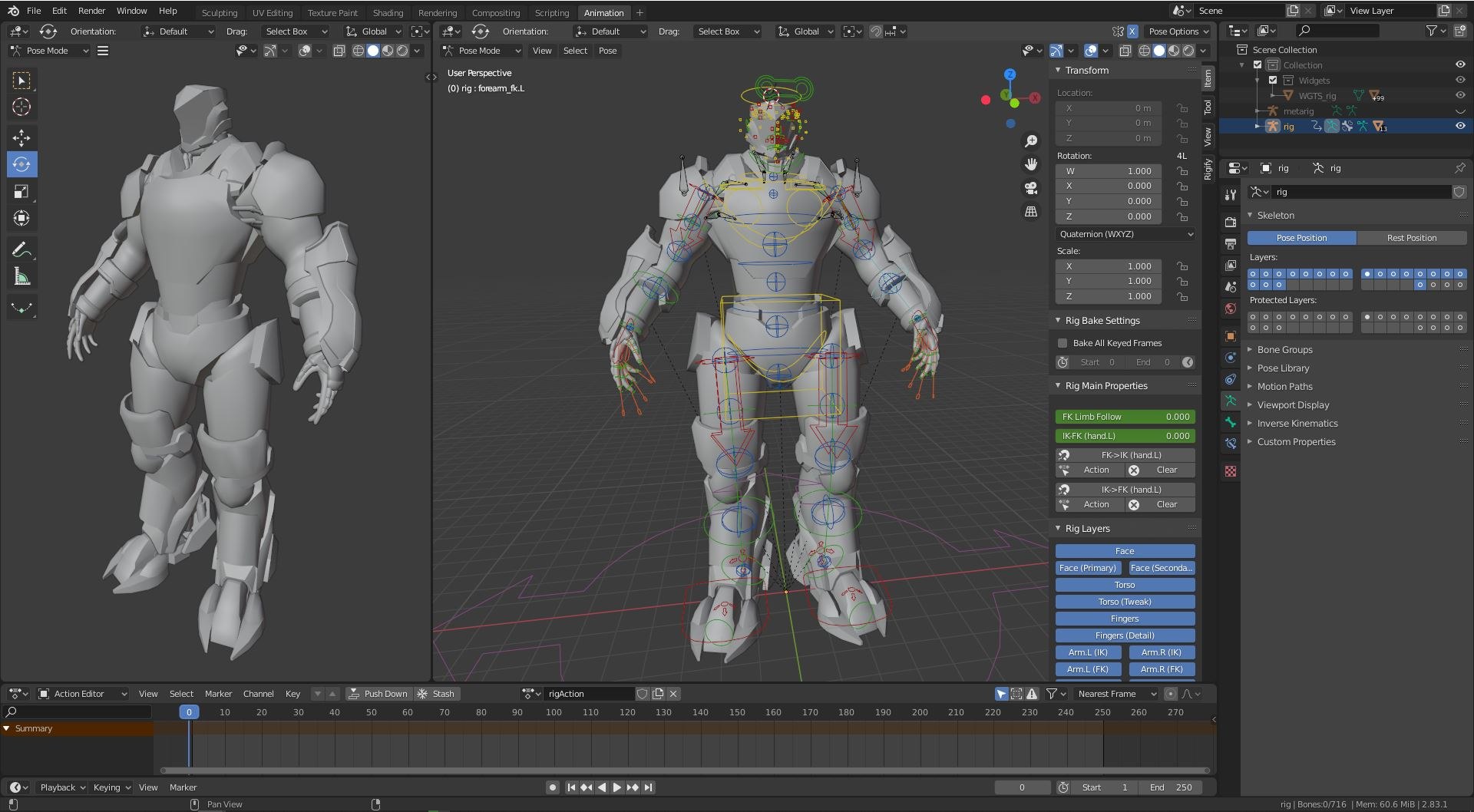This screenshot has width=1474, height=812.
Task: Switch perspective/orthographic grid icon
Action: (1031, 211)
